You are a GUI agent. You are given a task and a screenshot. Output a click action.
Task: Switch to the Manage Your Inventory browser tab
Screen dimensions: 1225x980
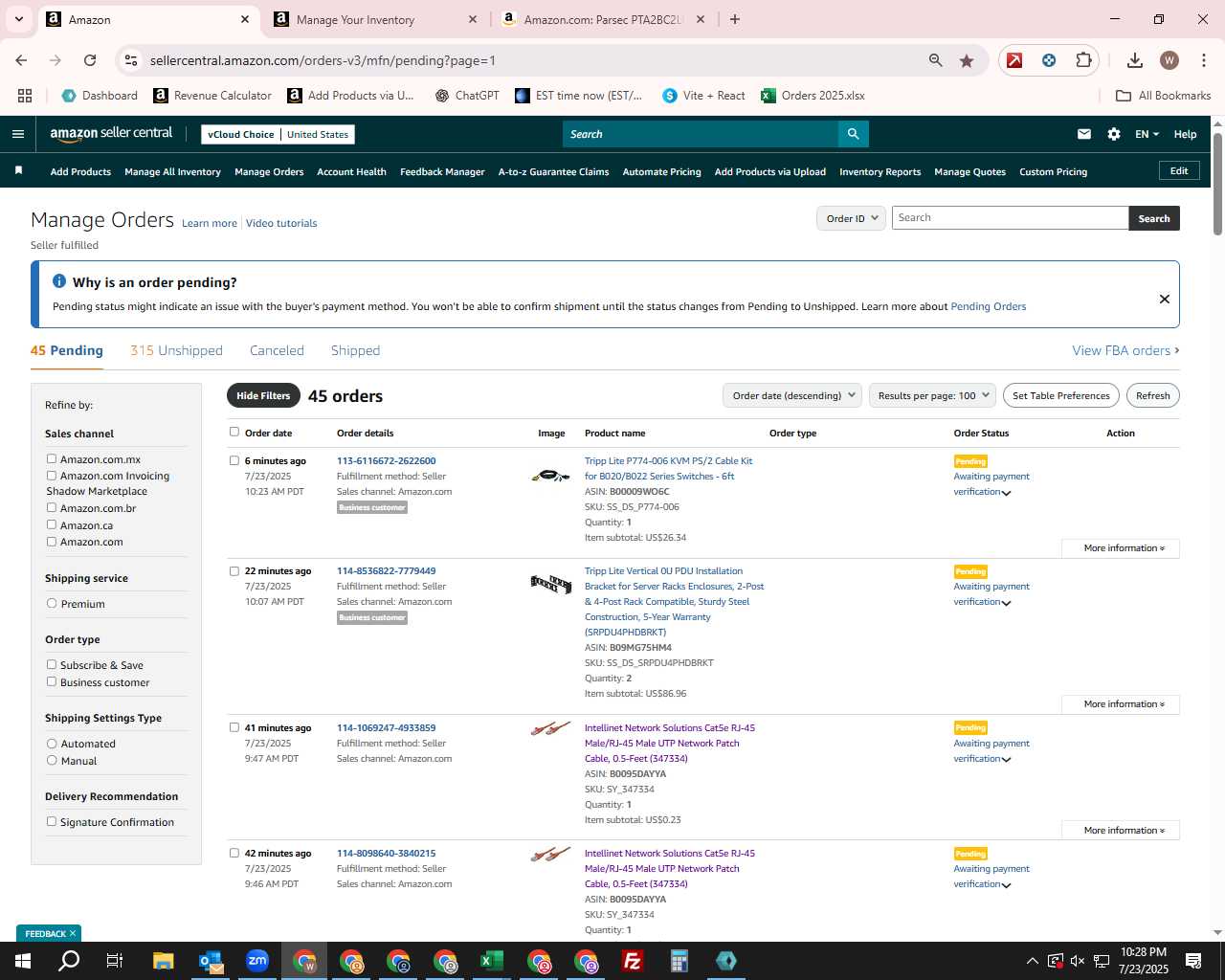tap(376, 19)
